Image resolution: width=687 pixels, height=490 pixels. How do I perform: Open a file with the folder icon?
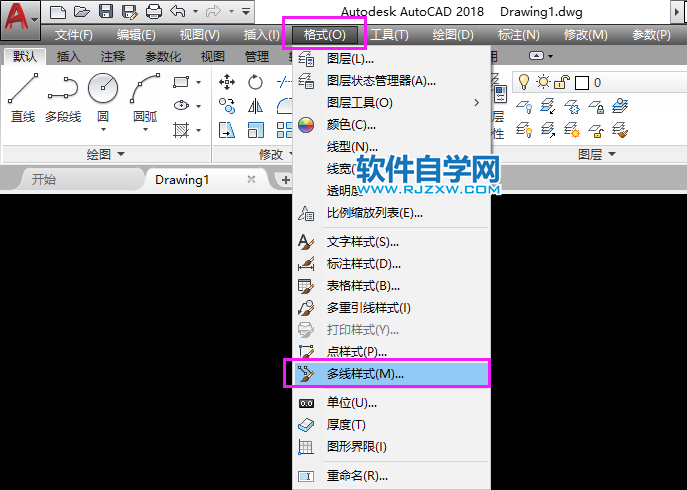[x=82, y=12]
